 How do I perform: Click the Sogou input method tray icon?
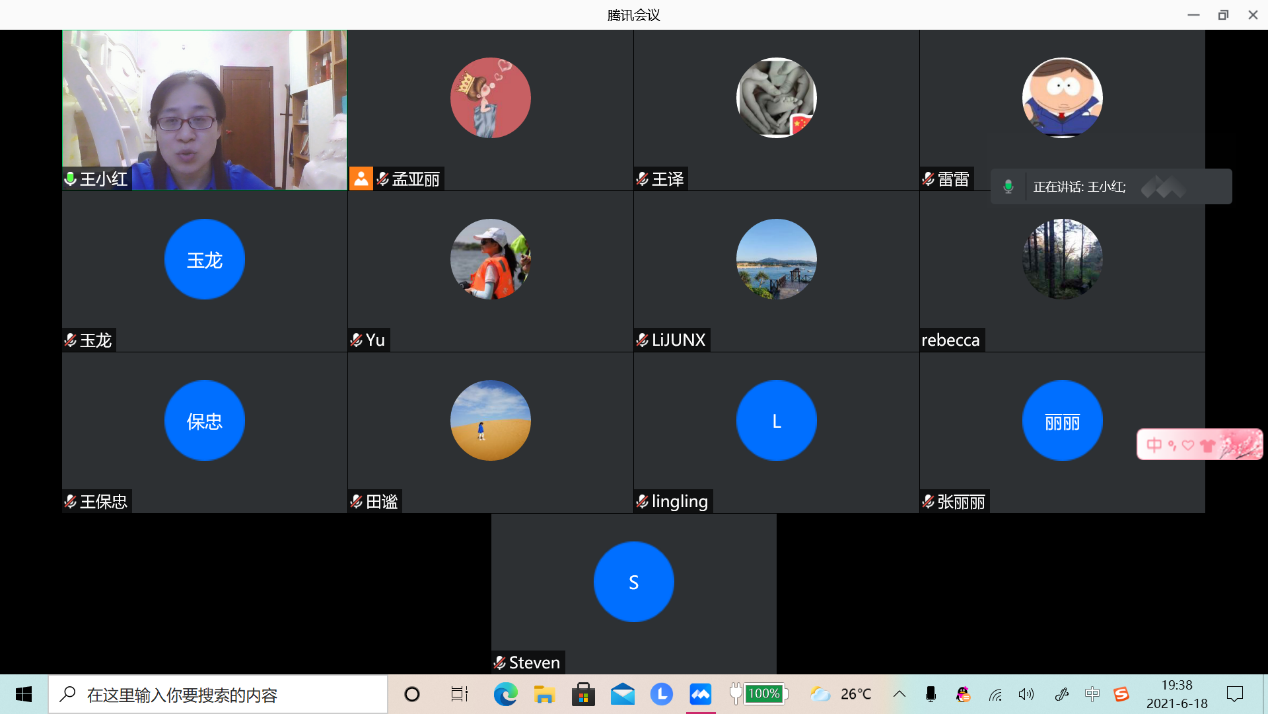click(1121, 694)
